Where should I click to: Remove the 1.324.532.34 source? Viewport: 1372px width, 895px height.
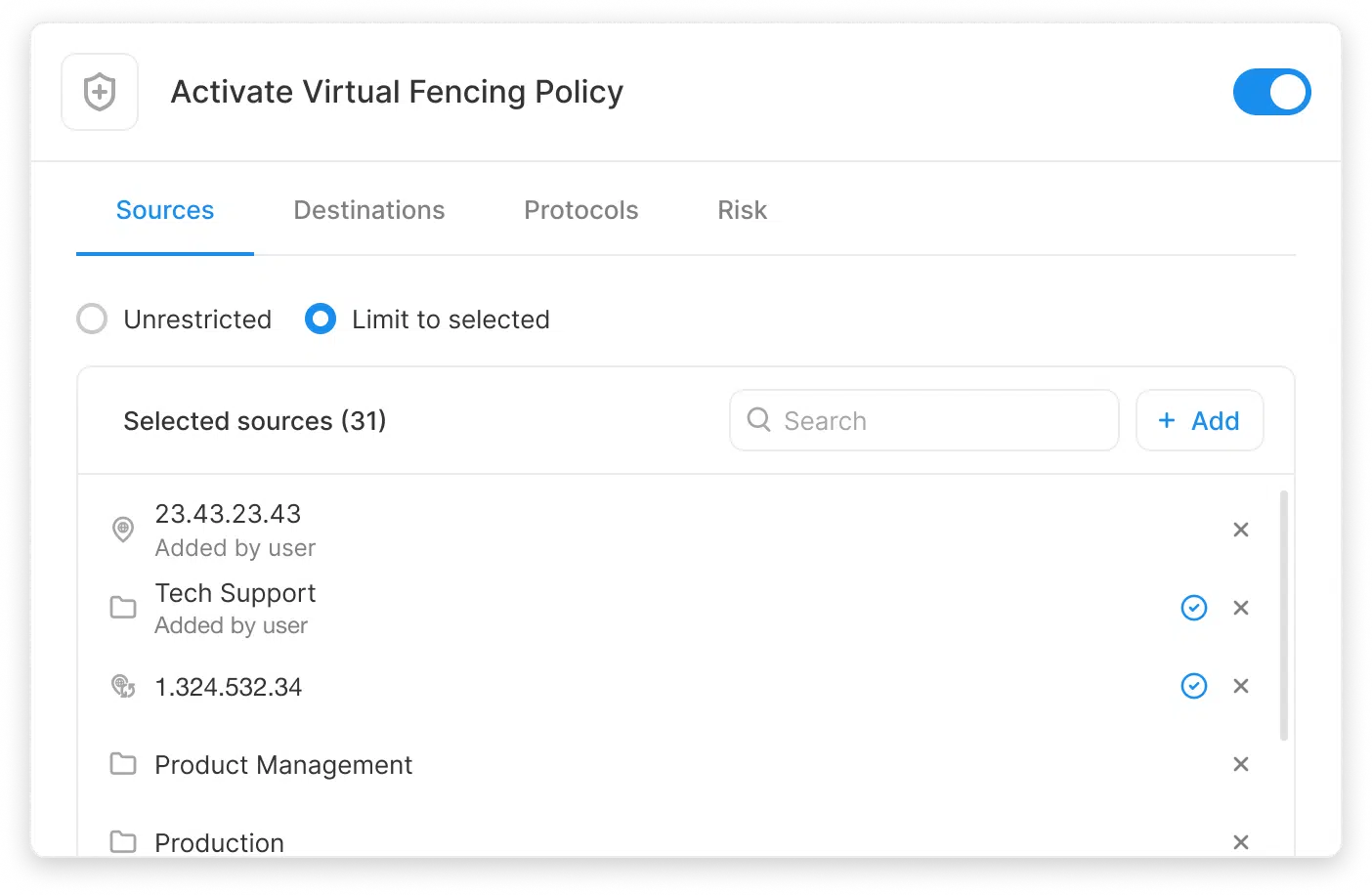1241,686
